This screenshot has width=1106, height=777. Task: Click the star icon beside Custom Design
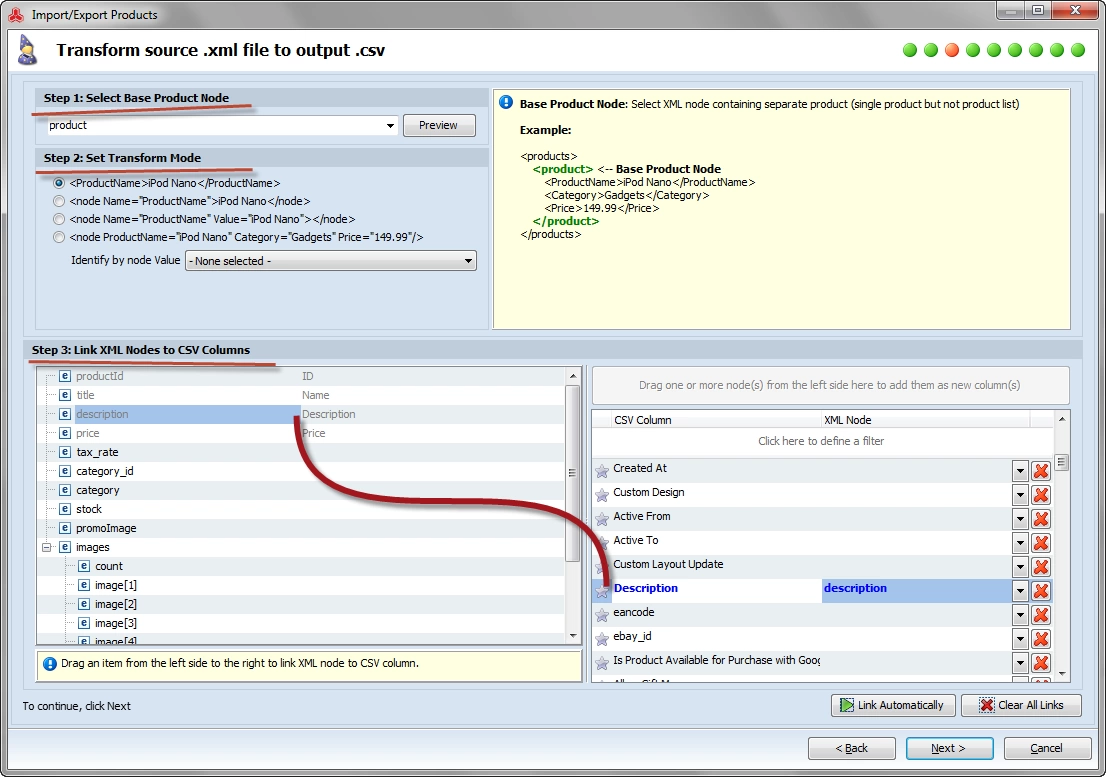(602, 495)
